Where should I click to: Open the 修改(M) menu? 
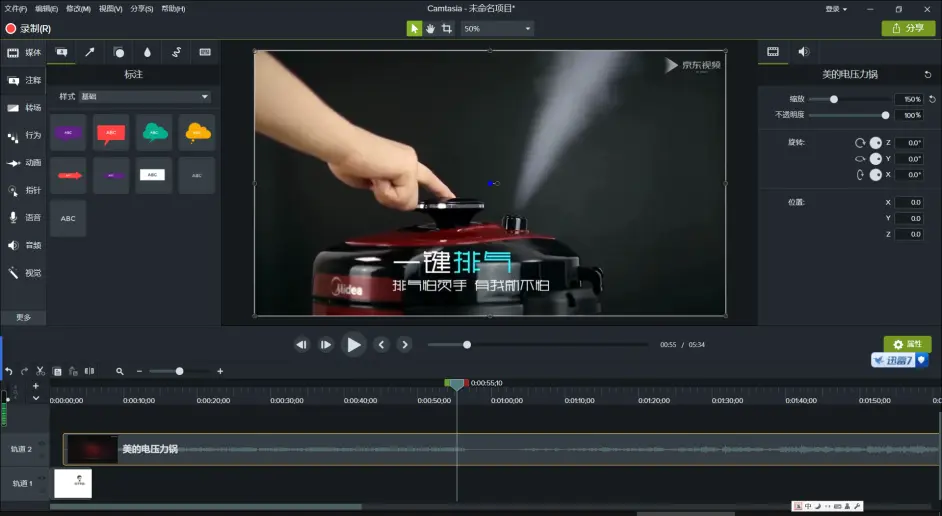78,8
